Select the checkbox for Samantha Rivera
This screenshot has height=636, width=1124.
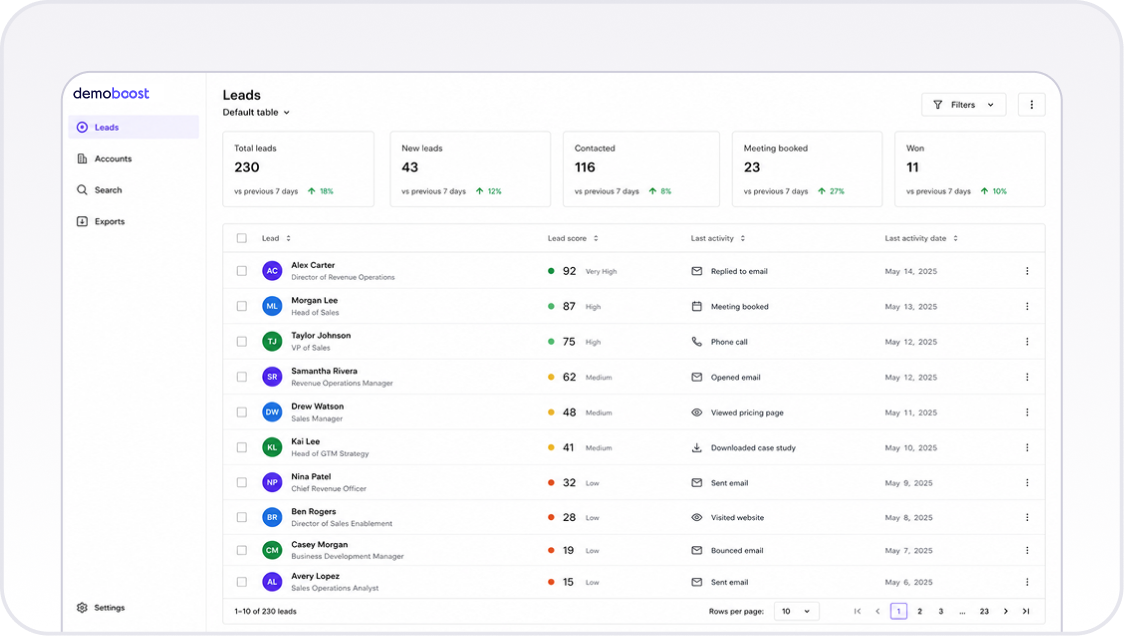coord(242,377)
